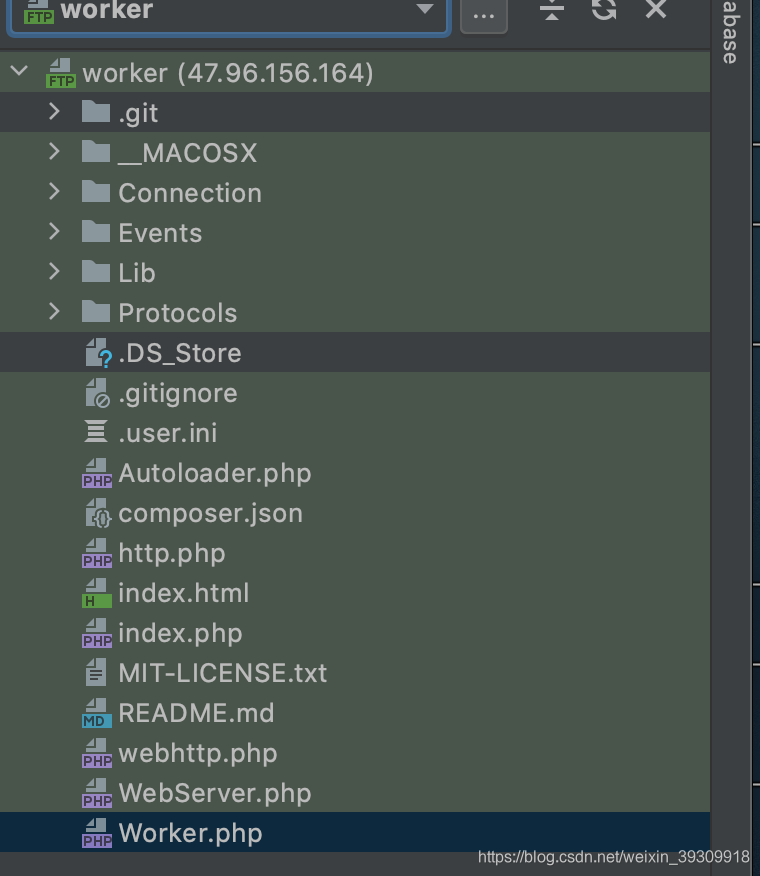This screenshot has height=876, width=760.
Task: Click the unknown file icon on .DS_Store
Action: 97,352
